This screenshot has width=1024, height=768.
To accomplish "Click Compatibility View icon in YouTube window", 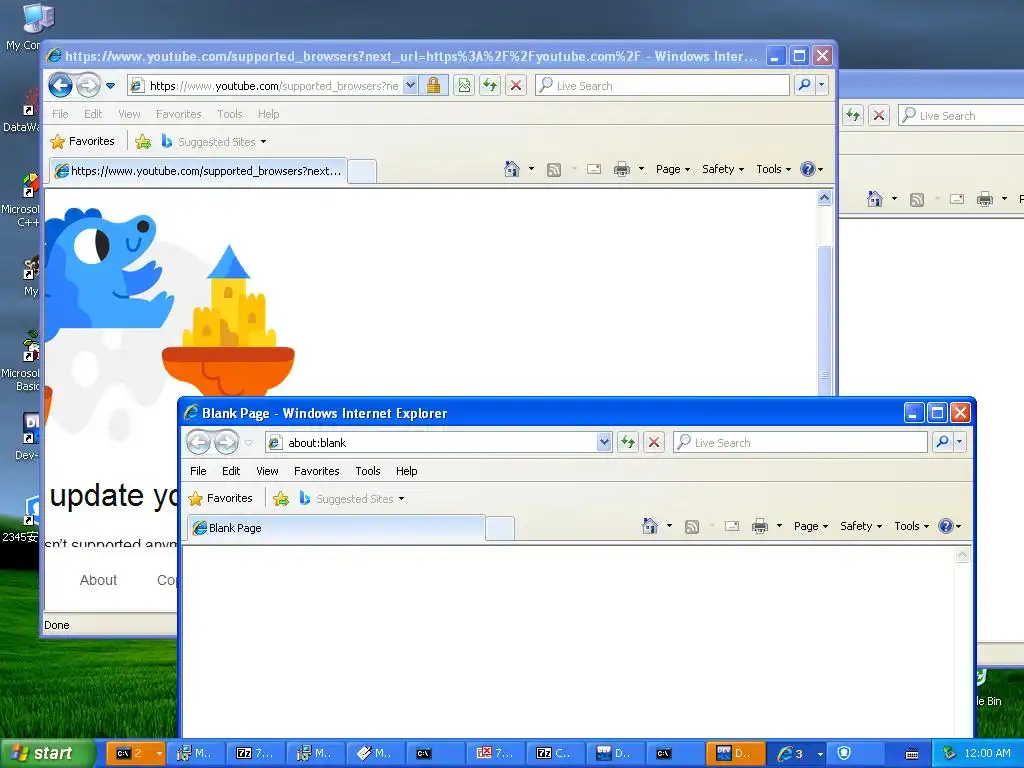I will [x=464, y=86].
